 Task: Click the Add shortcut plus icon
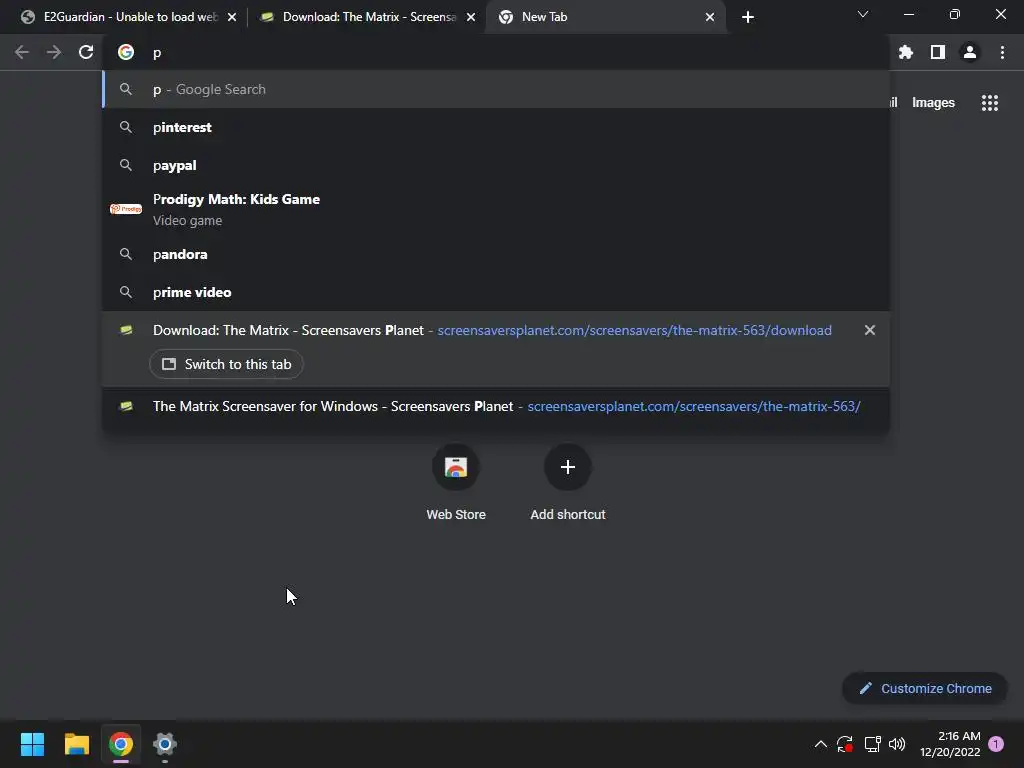[x=568, y=467]
